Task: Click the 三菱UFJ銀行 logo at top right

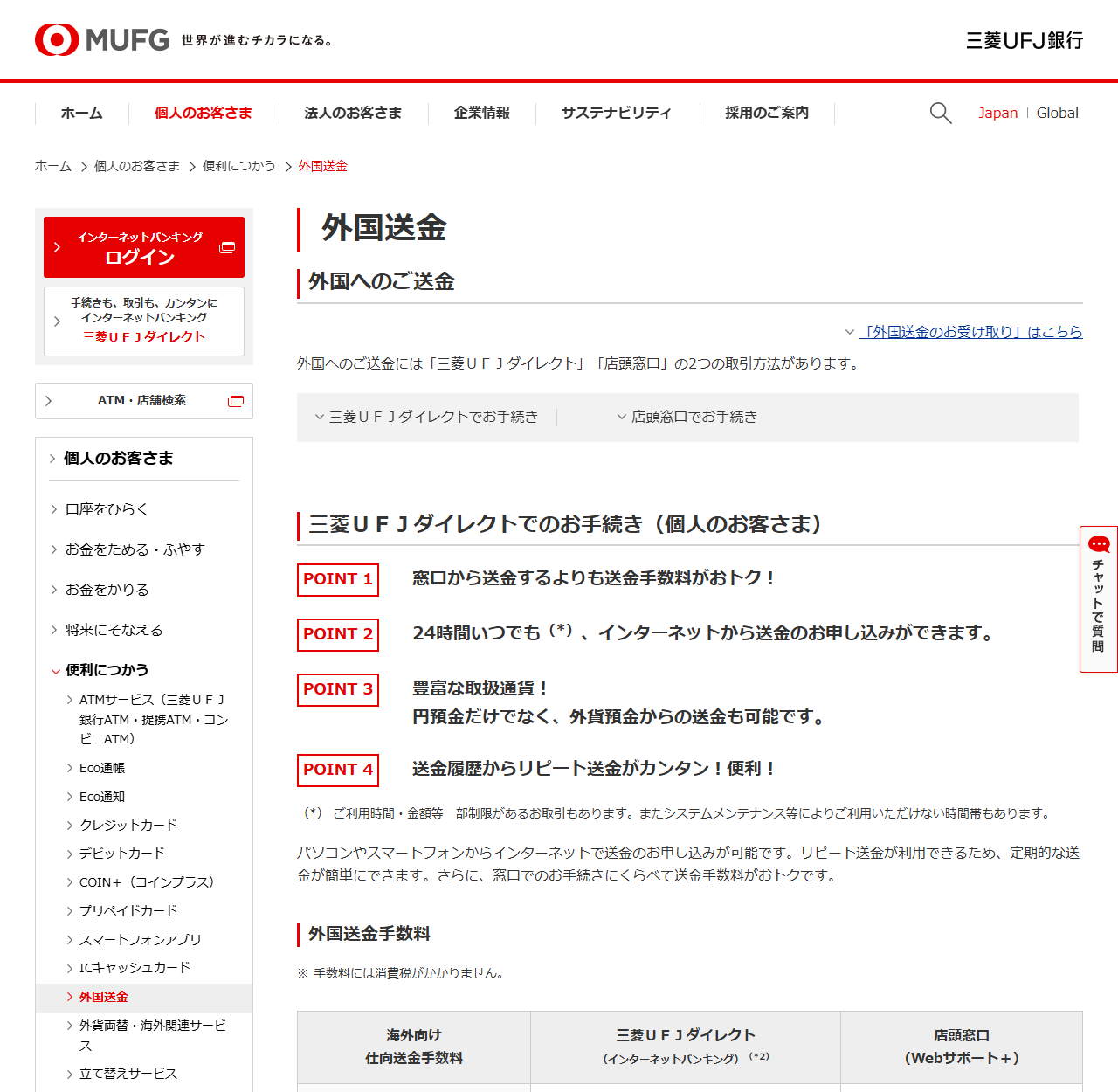Action: (x=1025, y=40)
